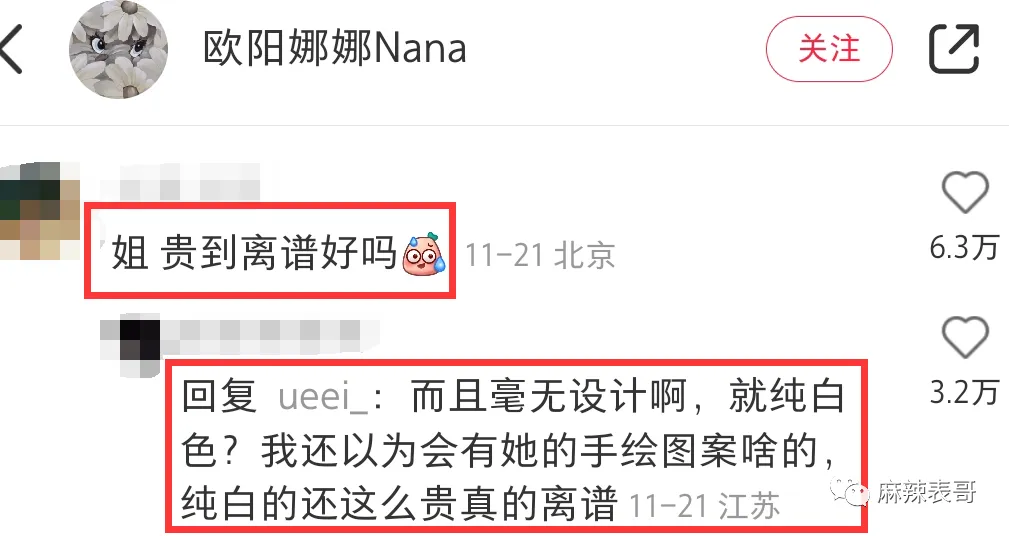
Task: Open 欧阳娜娜Nana's daisy profile avatar
Action: pyautogui.click(x=118, y=50)
